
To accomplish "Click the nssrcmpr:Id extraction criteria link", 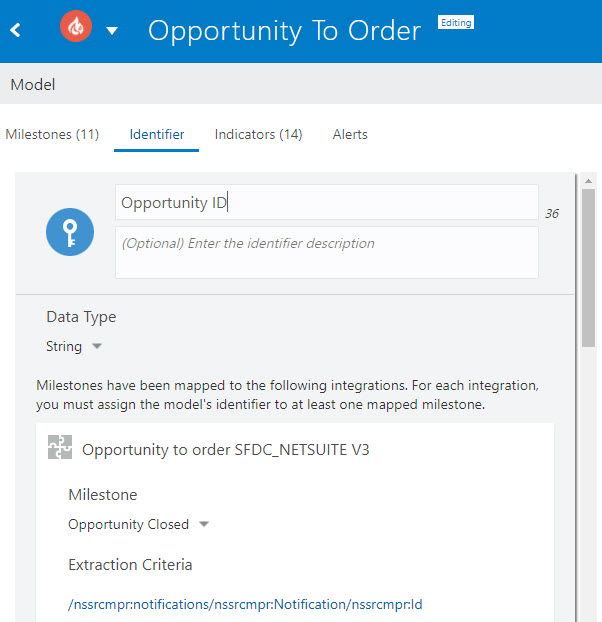I will click(x=245, y=605).
